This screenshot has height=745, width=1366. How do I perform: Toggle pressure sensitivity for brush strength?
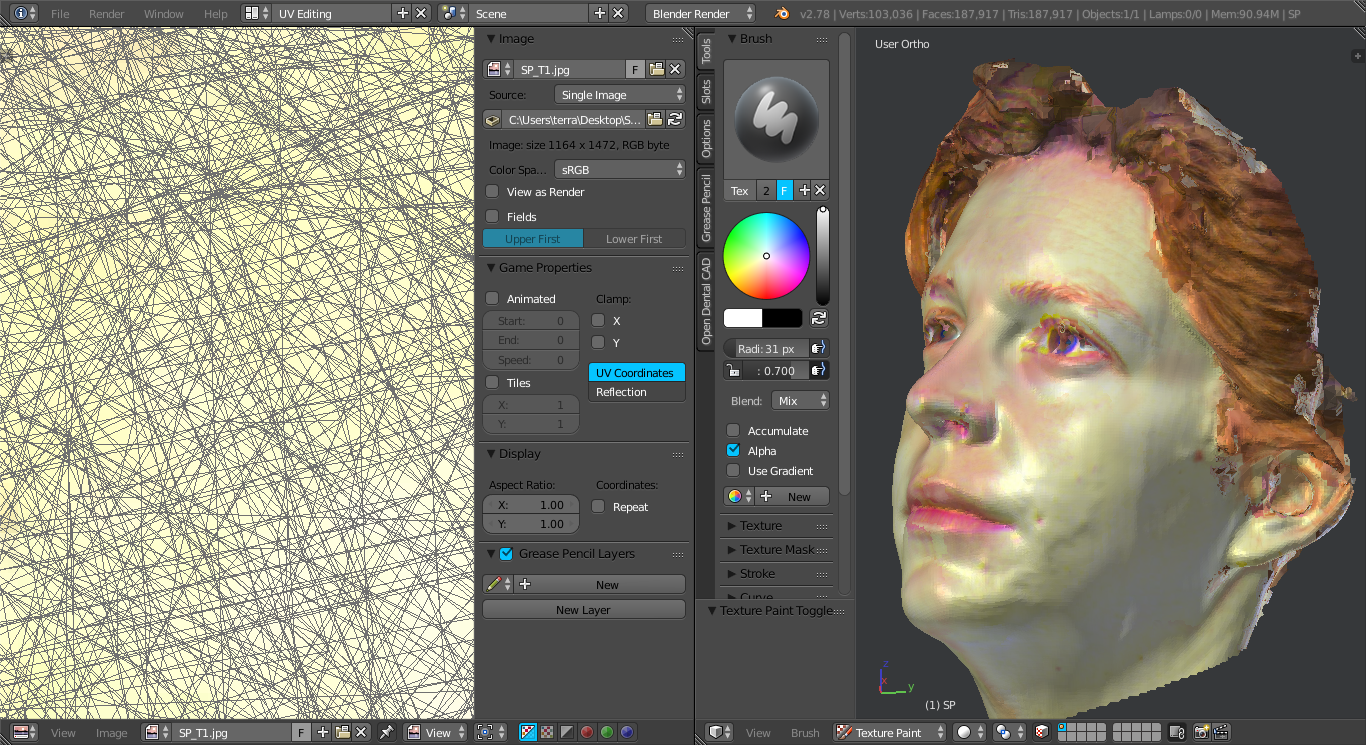tap(819, 370)
